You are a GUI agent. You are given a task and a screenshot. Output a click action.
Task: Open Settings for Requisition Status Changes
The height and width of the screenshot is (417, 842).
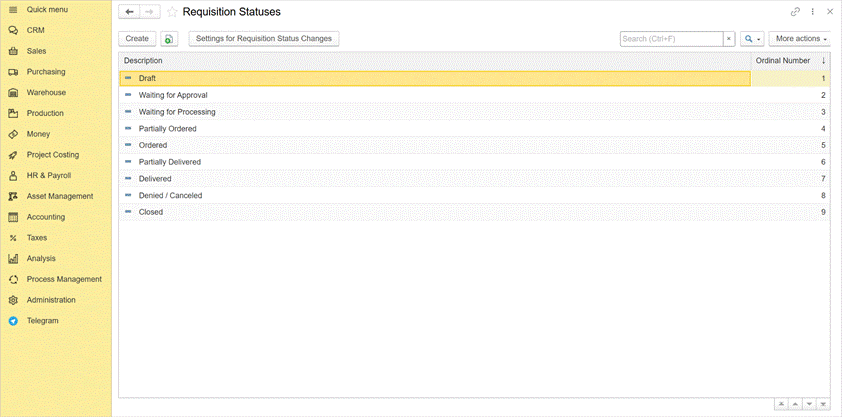(265, 39)
